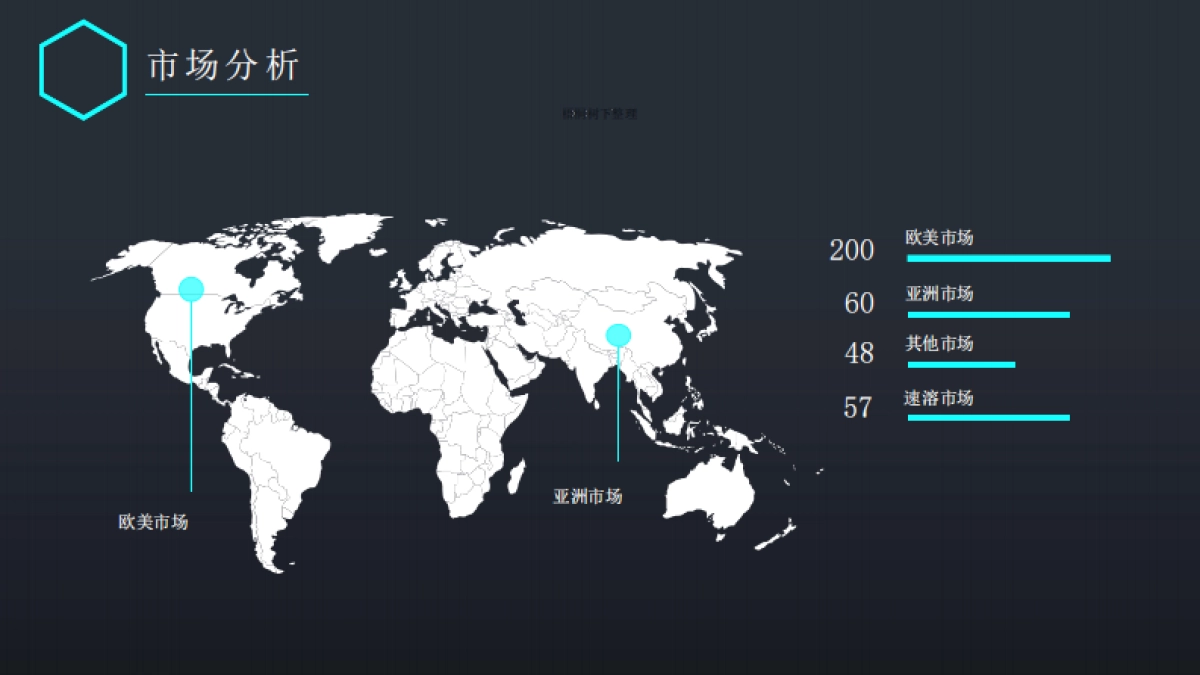The image size is (1200, 675).
Task: Click the cyan marker circle on Asia
Action: [619, 335]
